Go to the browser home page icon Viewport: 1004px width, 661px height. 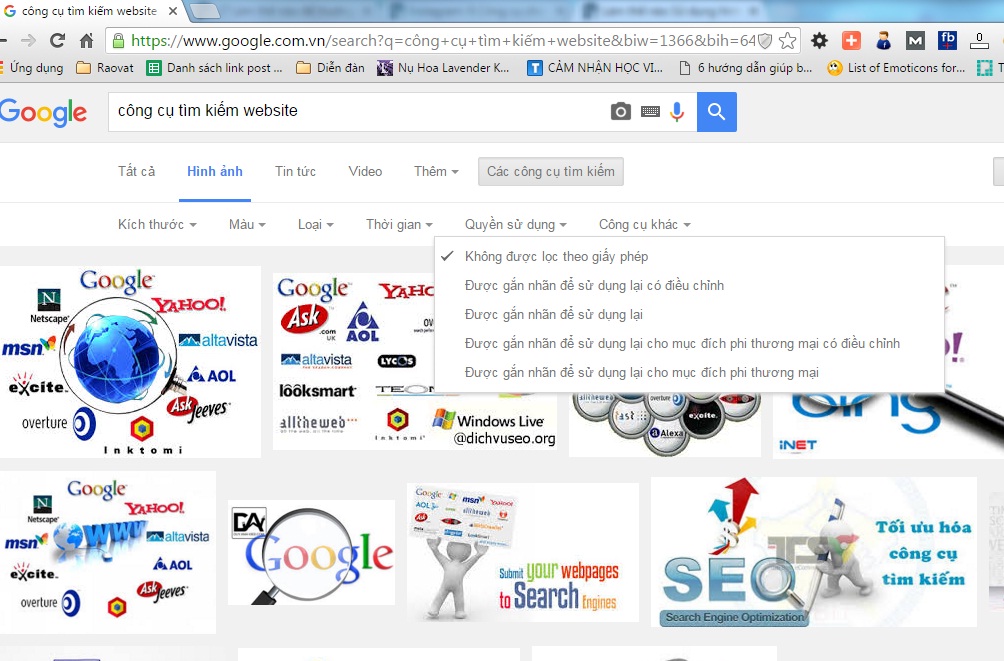click(86, 41)
